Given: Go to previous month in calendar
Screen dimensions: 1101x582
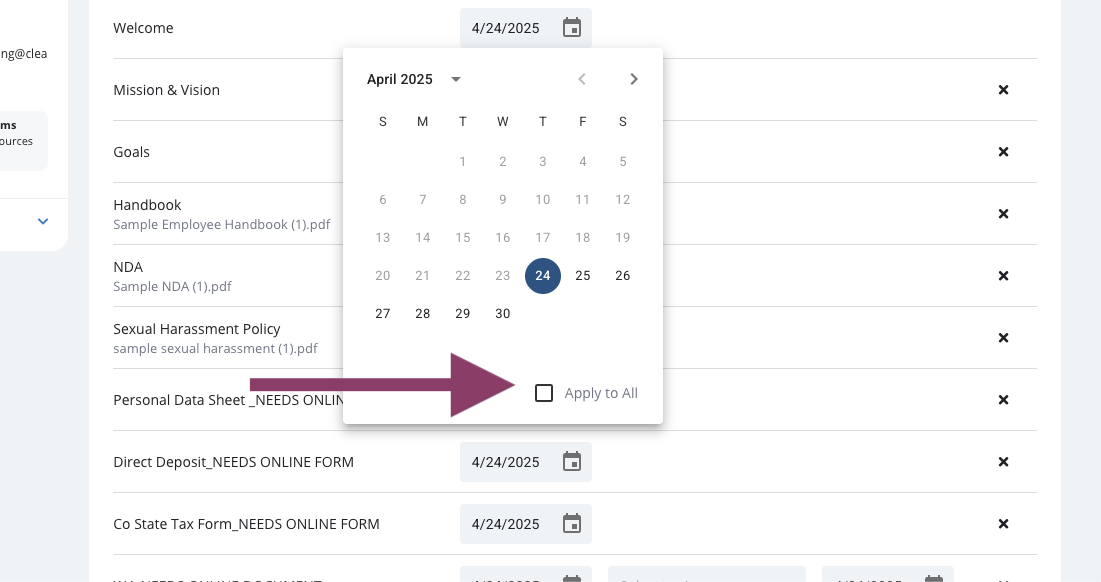Looking at the screenshot, I should click(581, 79).
